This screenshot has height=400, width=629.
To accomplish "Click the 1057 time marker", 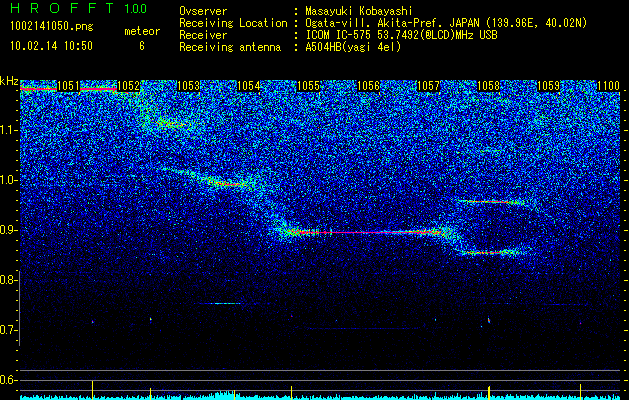I will (428, 86).
